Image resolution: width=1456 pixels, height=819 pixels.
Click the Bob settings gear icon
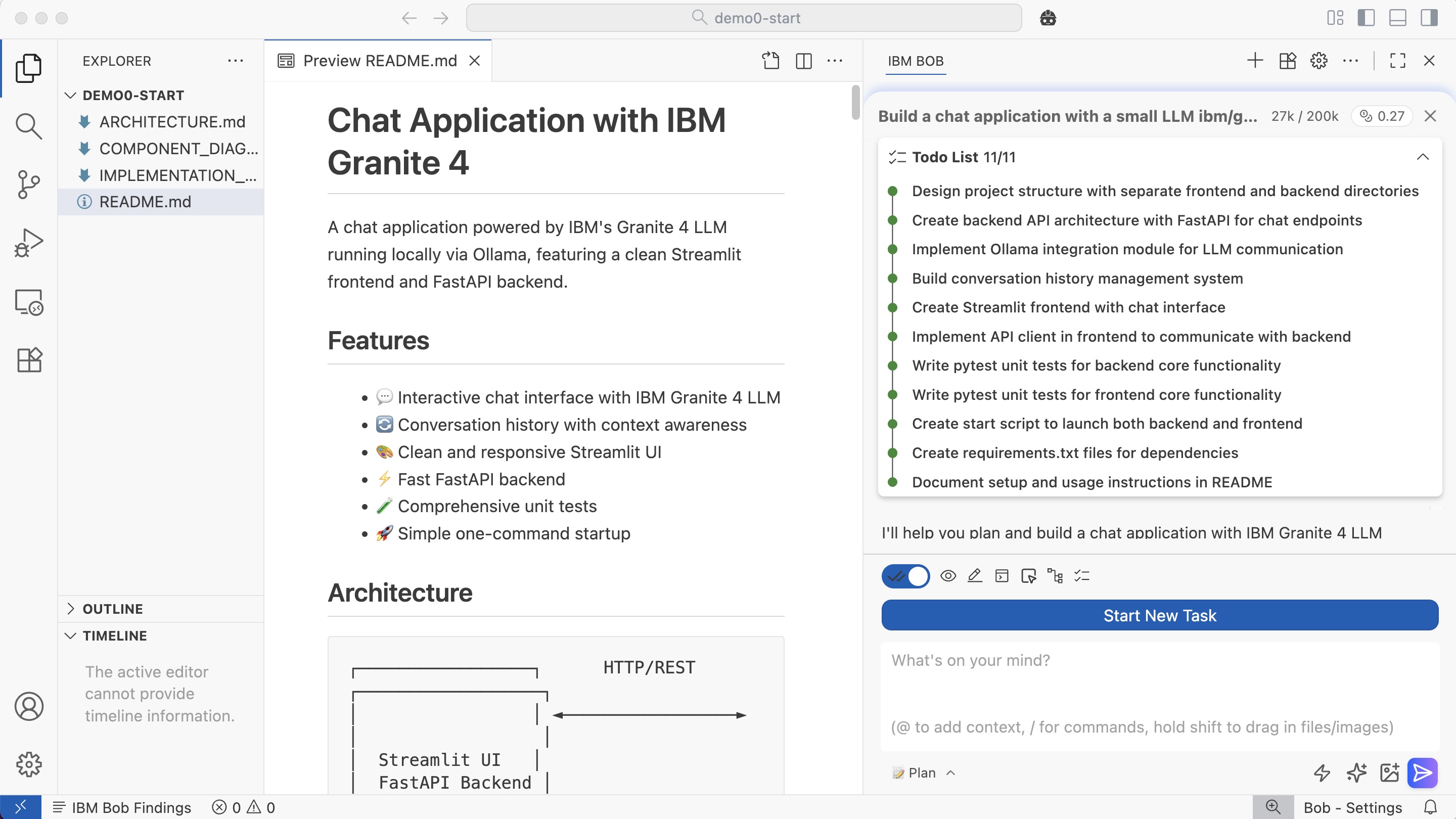click(1318, 61)
